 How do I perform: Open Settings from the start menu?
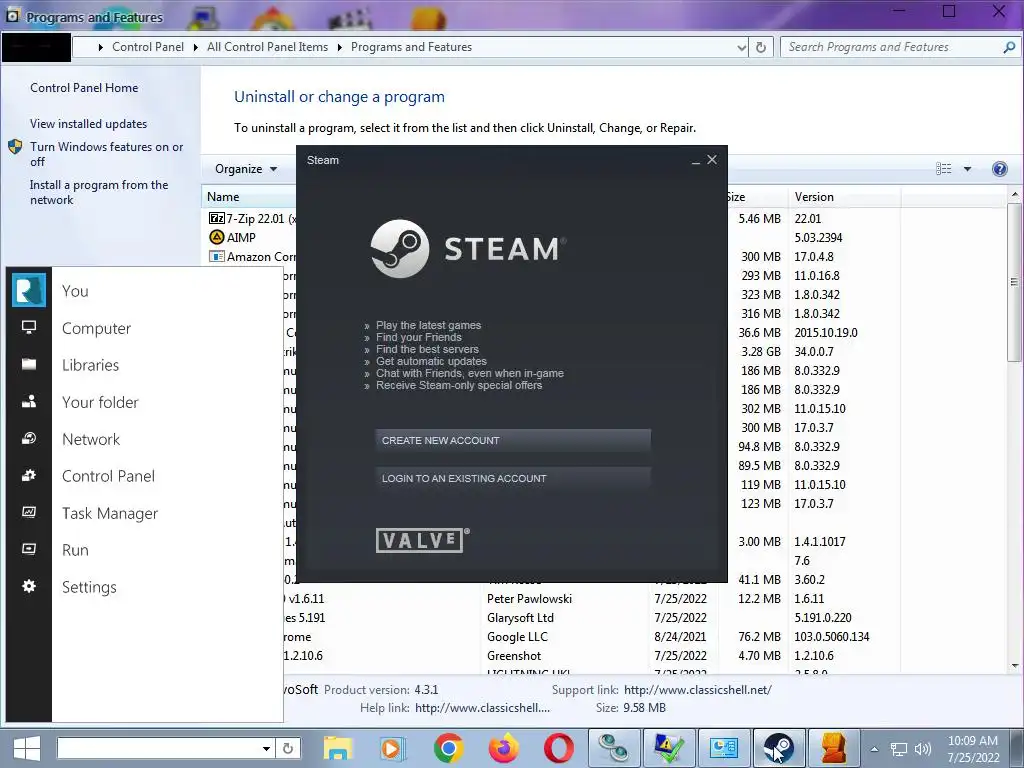point(89,588)
